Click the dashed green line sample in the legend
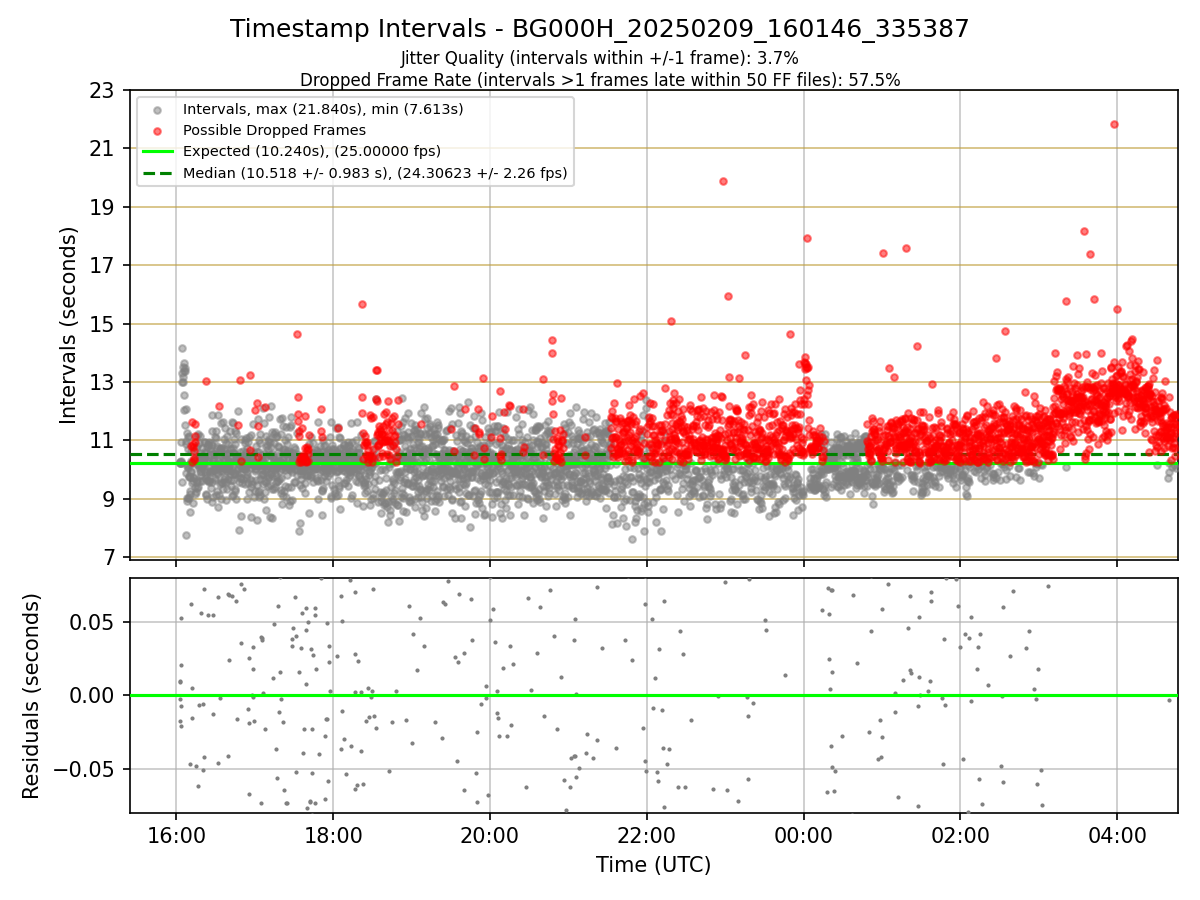This screenshot has height=900, width=1200. coord(156,173)
